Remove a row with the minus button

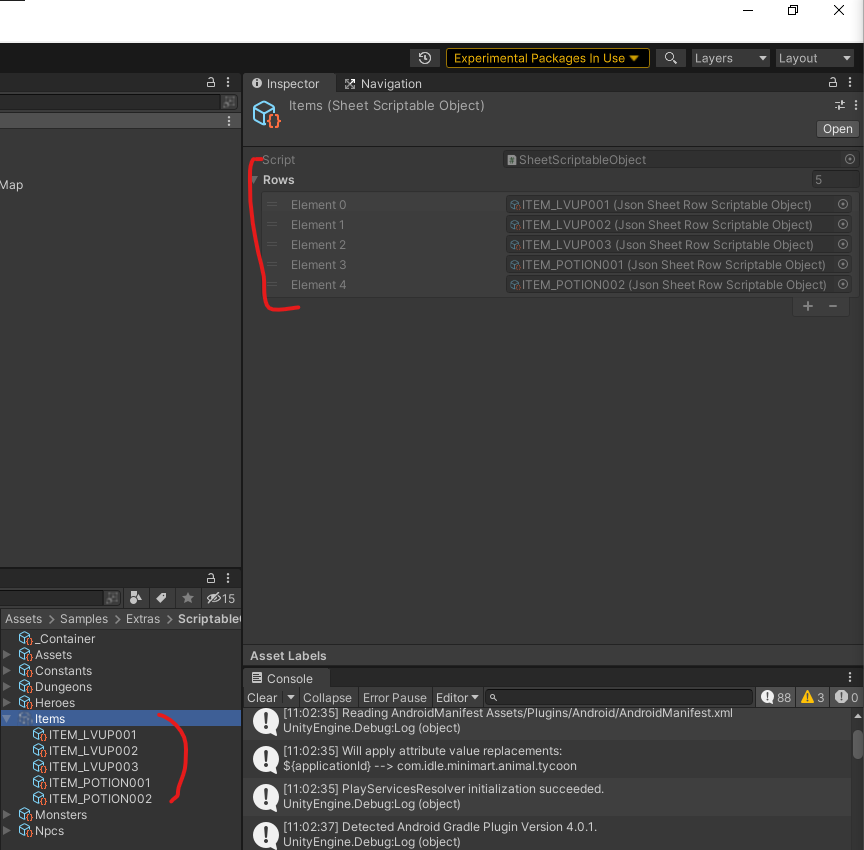pos(832,306)
